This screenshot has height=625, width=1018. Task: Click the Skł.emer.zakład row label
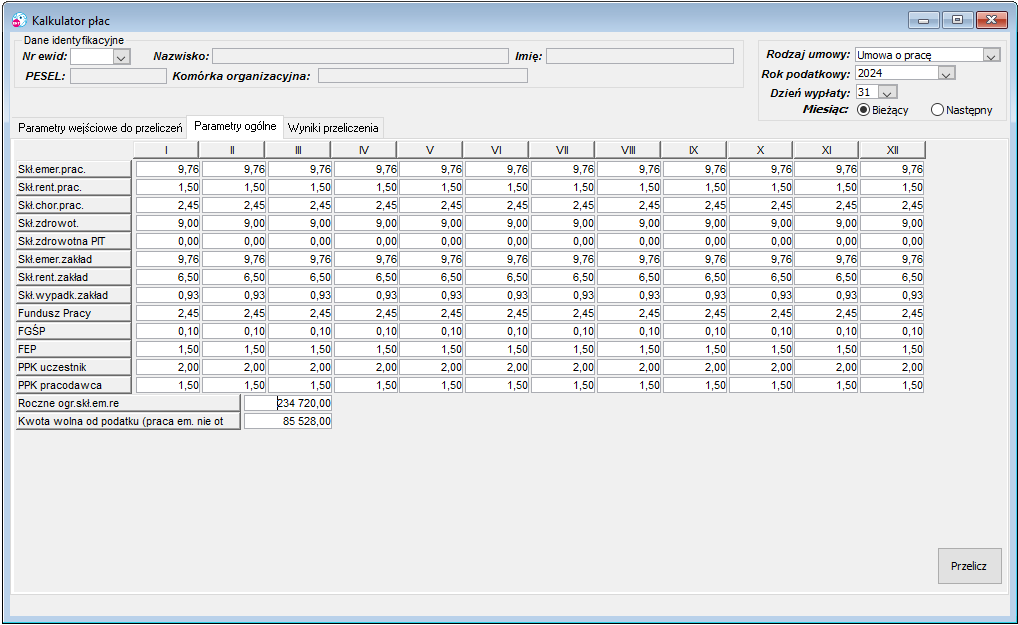click(x=73, y=259)
